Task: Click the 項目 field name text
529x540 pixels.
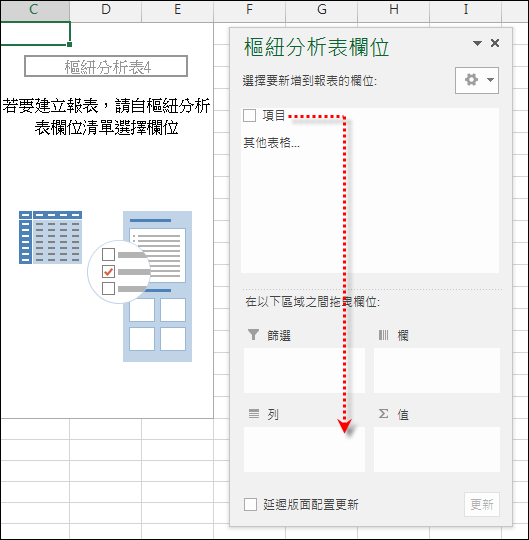Action: point(274,115)
